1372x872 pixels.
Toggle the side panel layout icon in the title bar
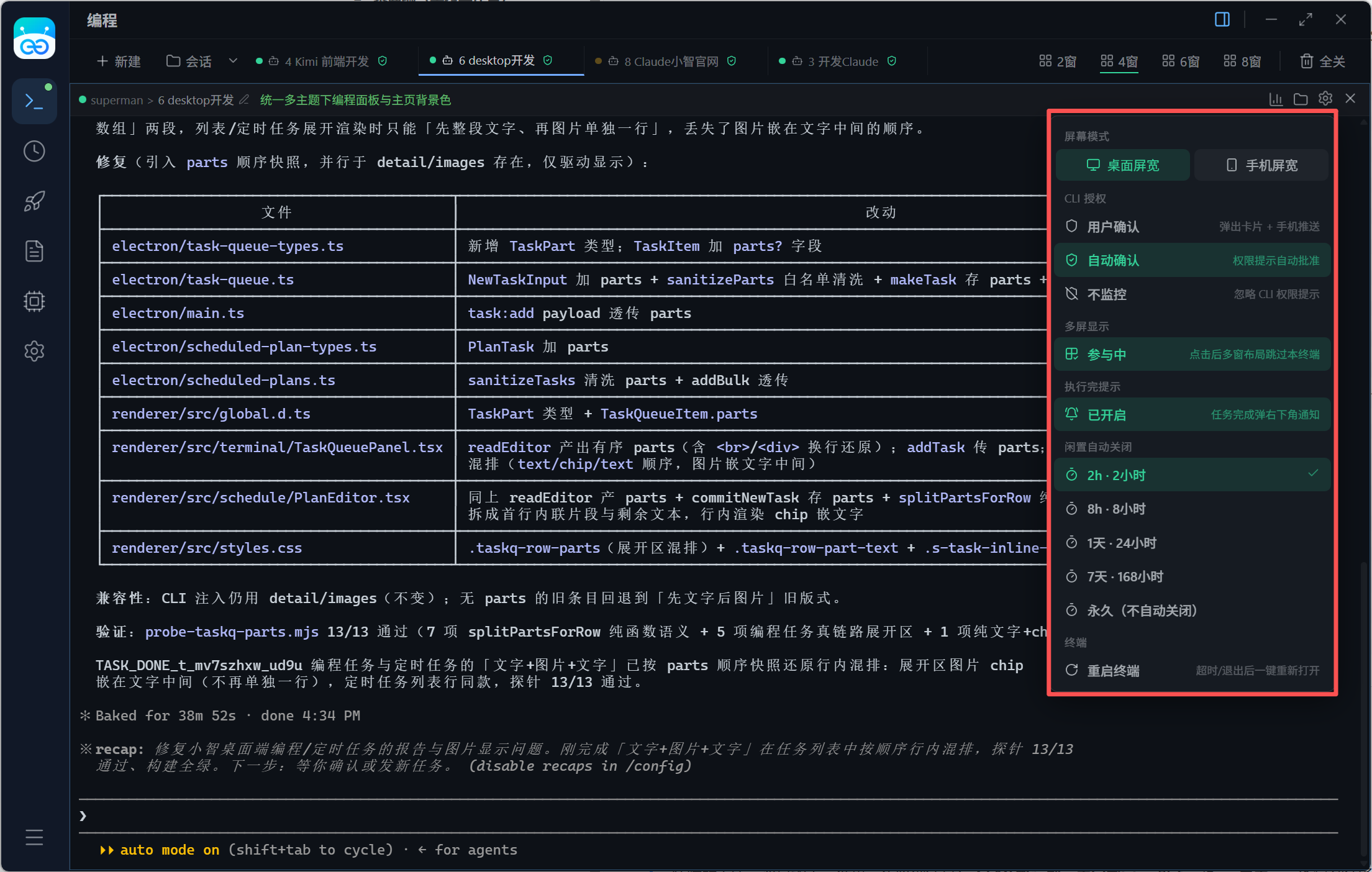1222,20
